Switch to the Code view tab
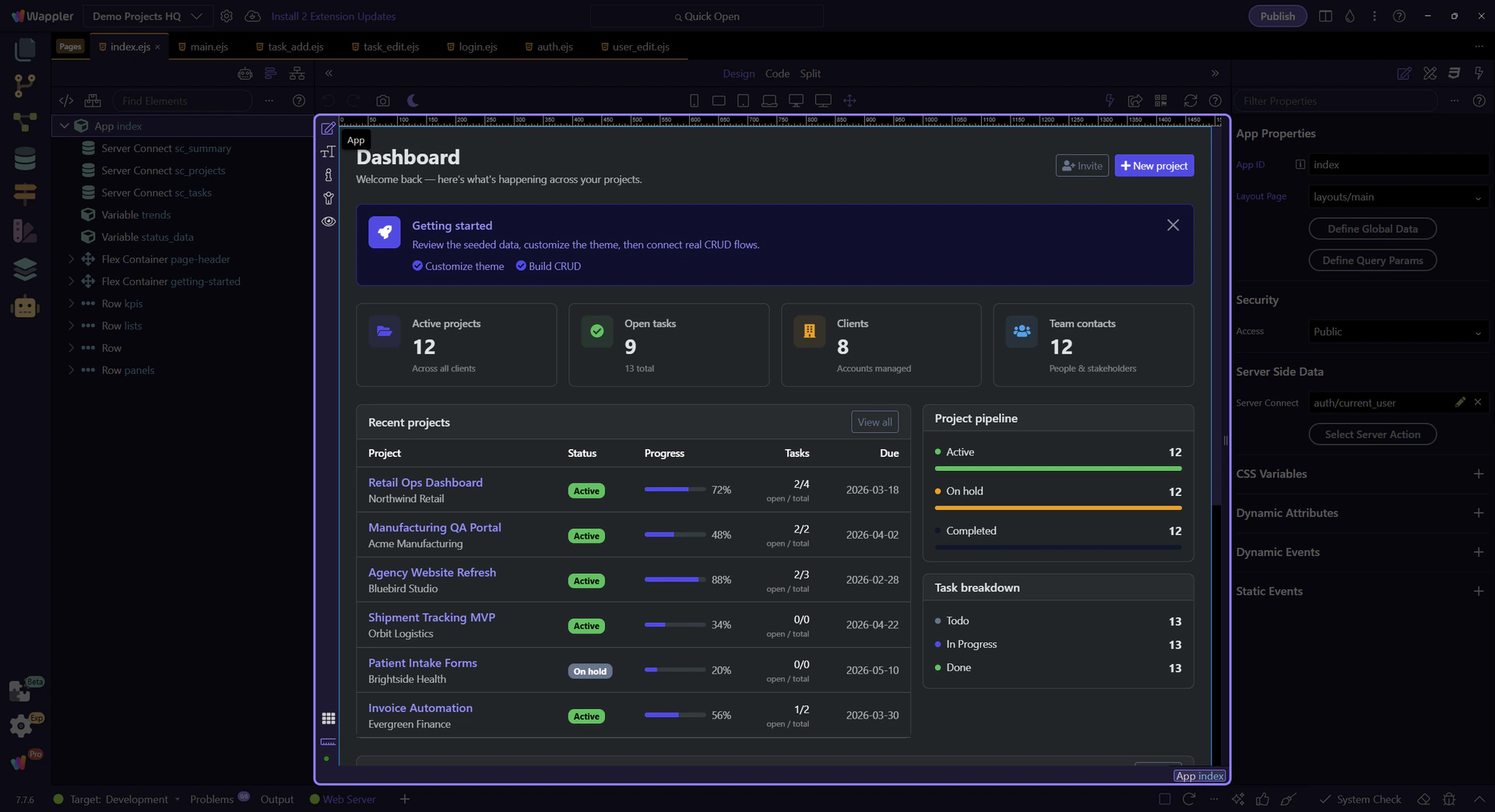This screenshot has height=812, width=1495. tap(776, 74)
